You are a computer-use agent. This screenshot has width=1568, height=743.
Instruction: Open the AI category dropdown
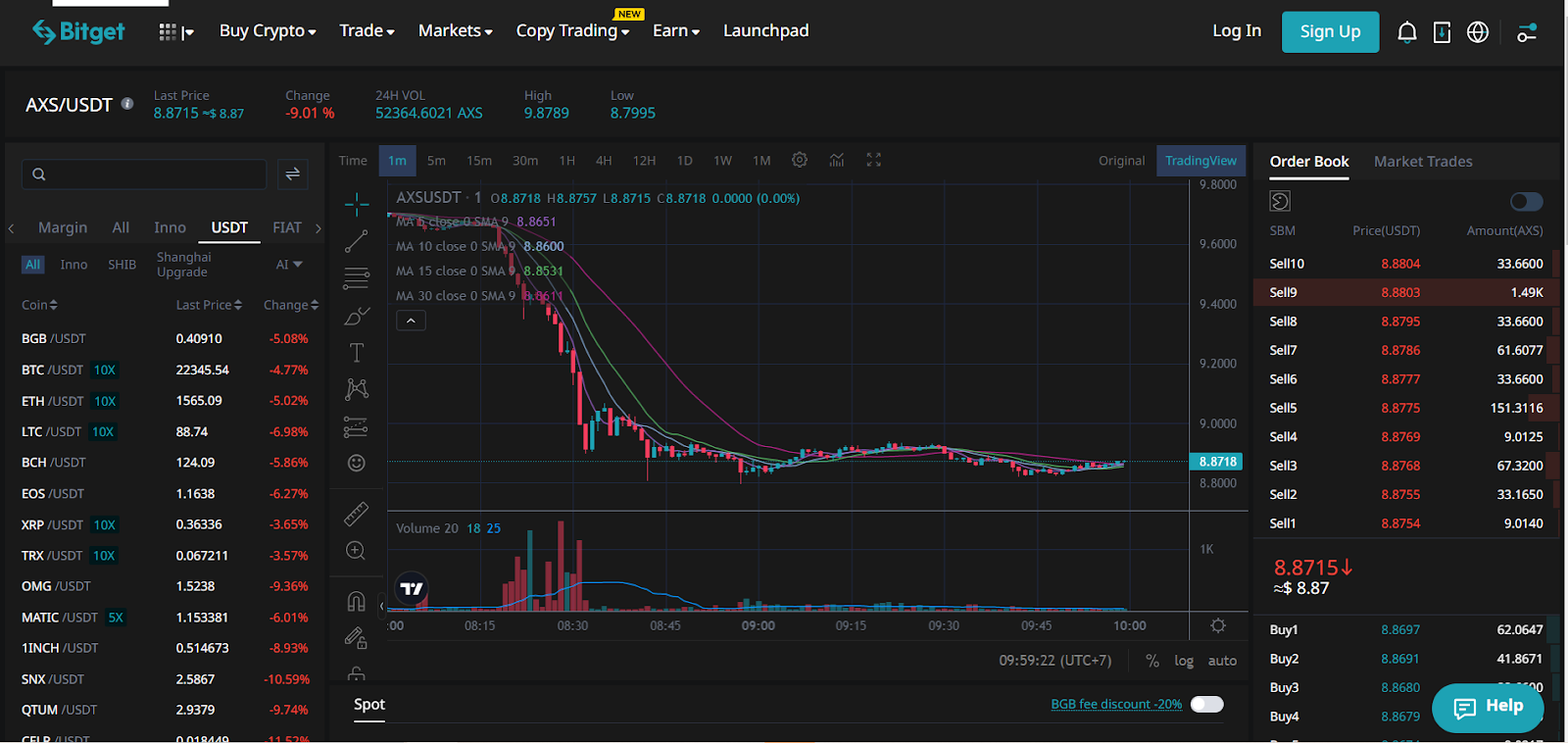pos(289,265)
